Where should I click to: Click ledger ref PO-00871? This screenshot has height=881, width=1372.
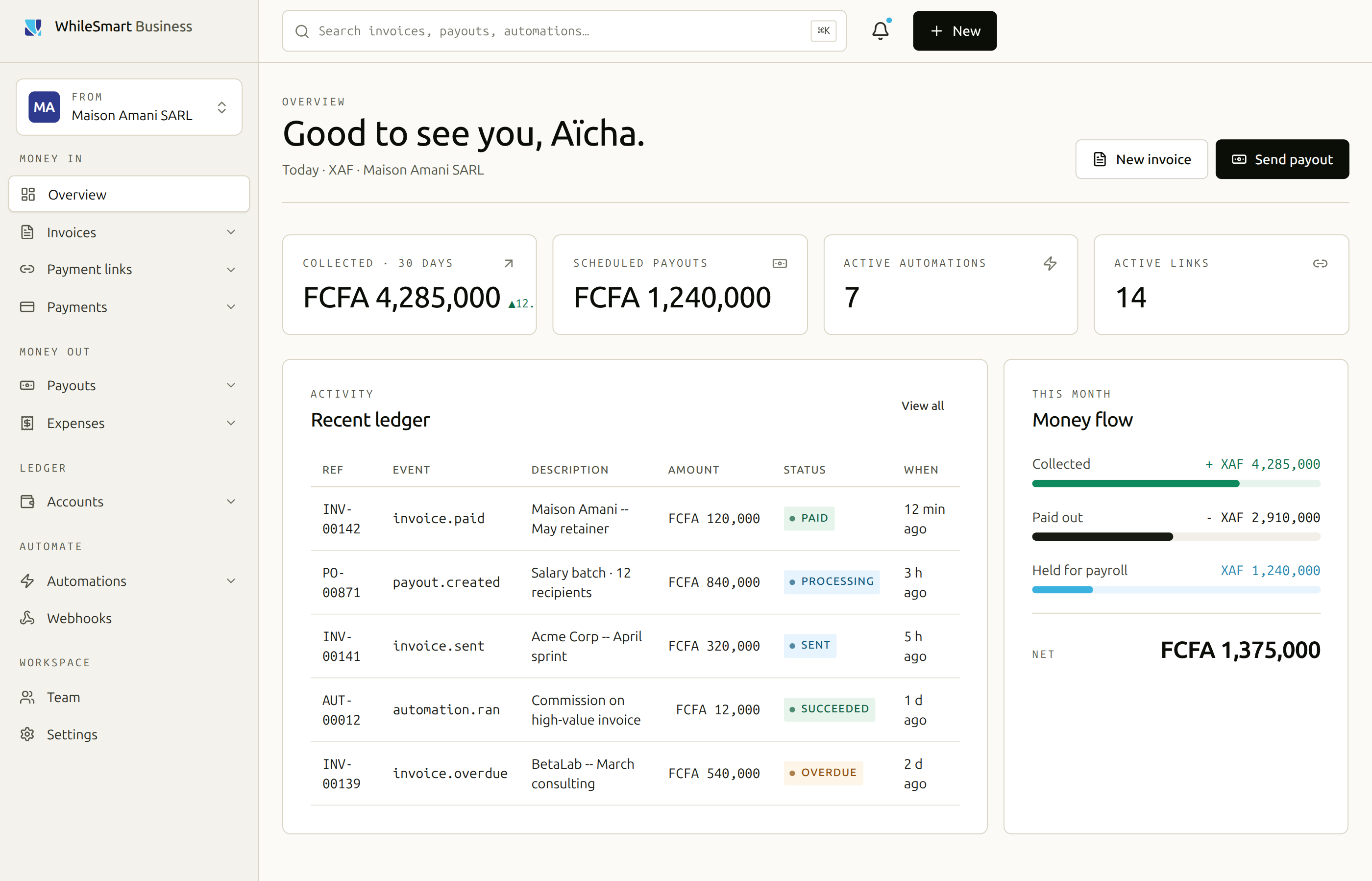341,582
